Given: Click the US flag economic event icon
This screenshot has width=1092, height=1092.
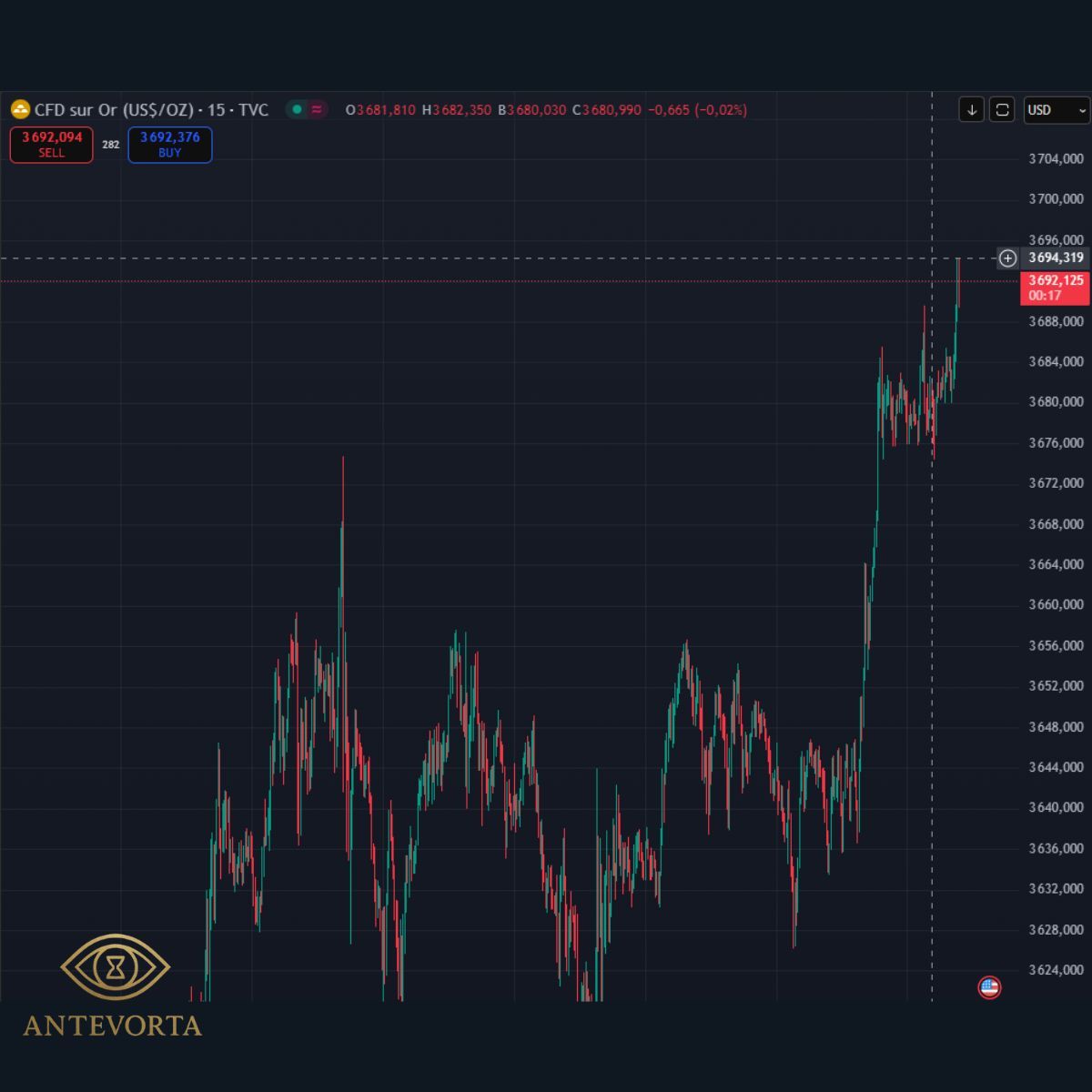Looking at the screenshot, I should tap(989, 987).
